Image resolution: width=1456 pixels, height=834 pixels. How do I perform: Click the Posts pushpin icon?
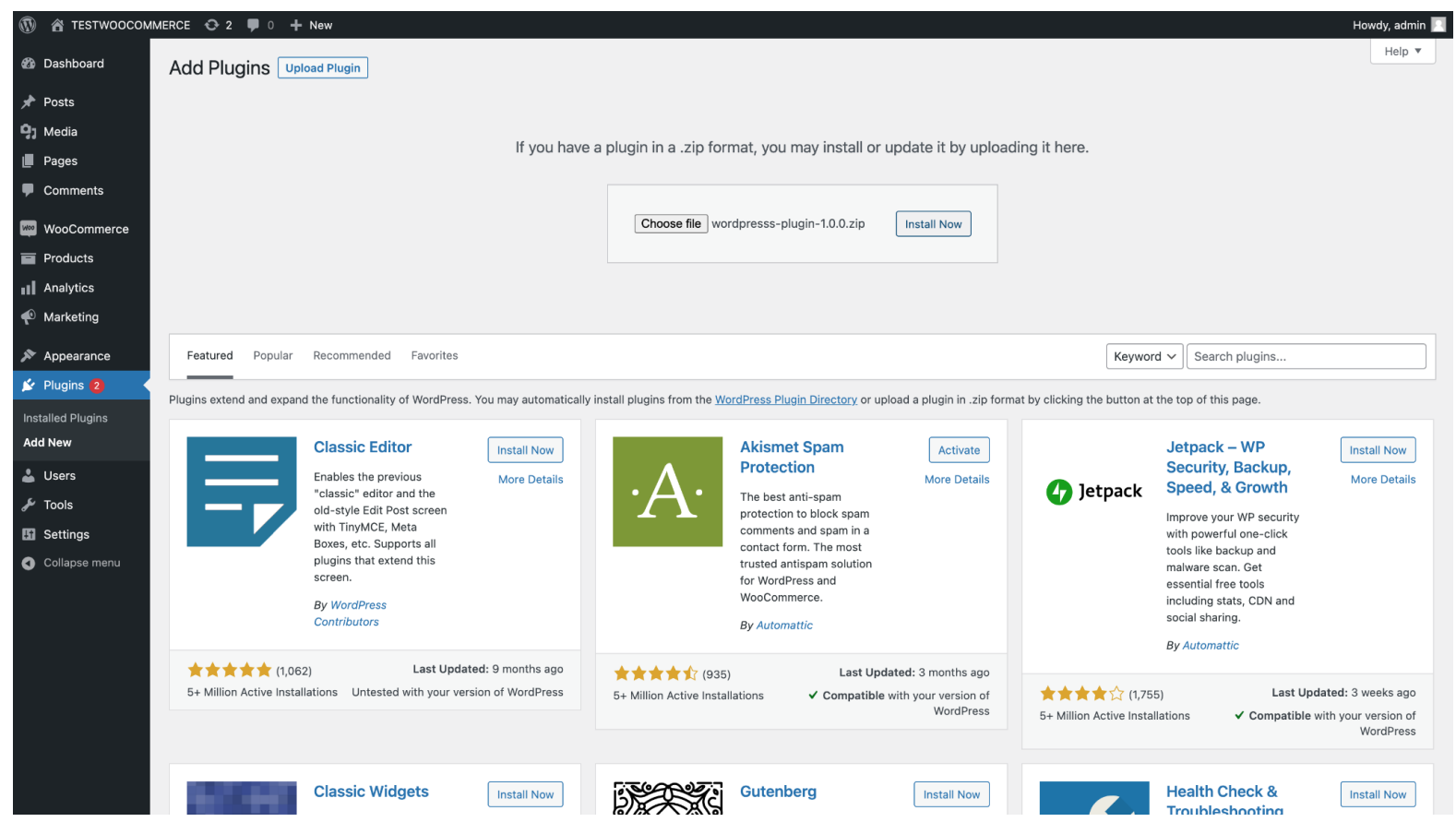29,102
